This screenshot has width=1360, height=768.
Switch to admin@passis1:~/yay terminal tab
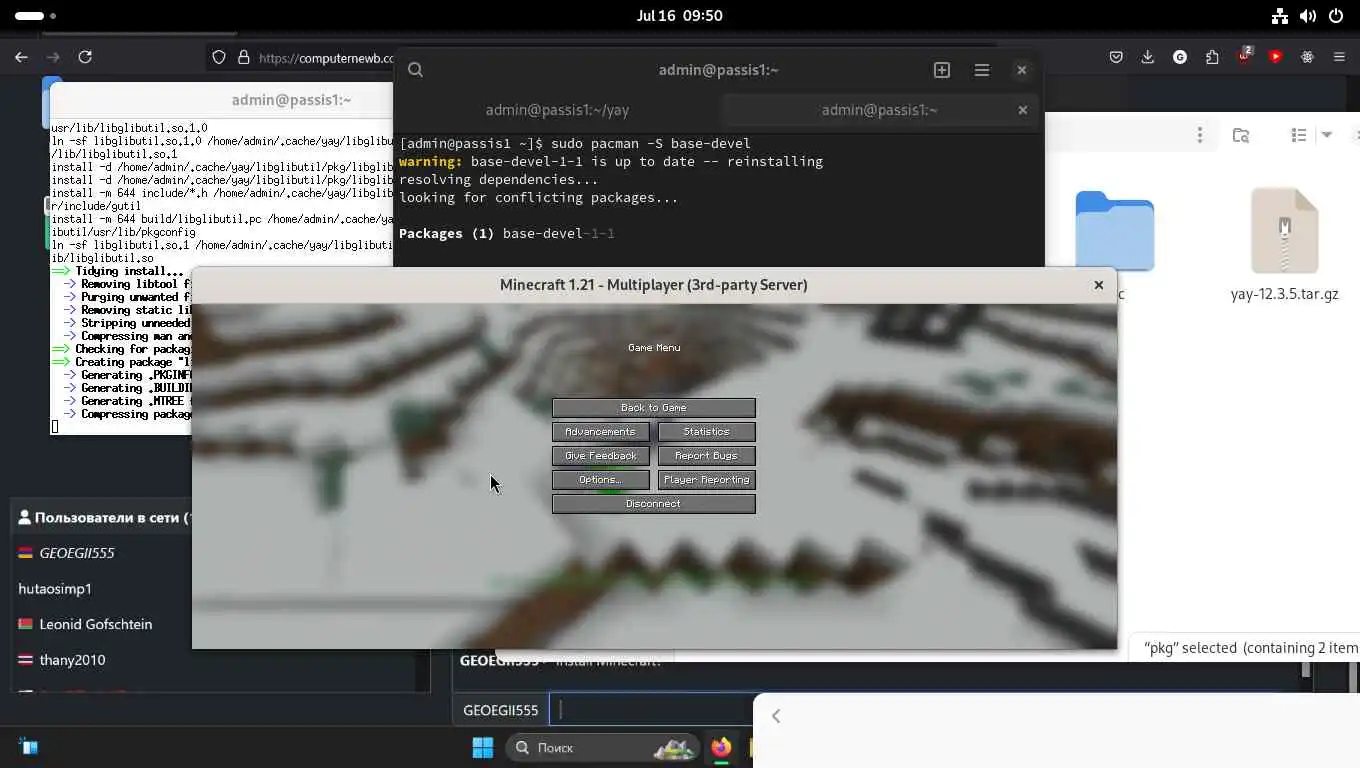pos(557,110)
